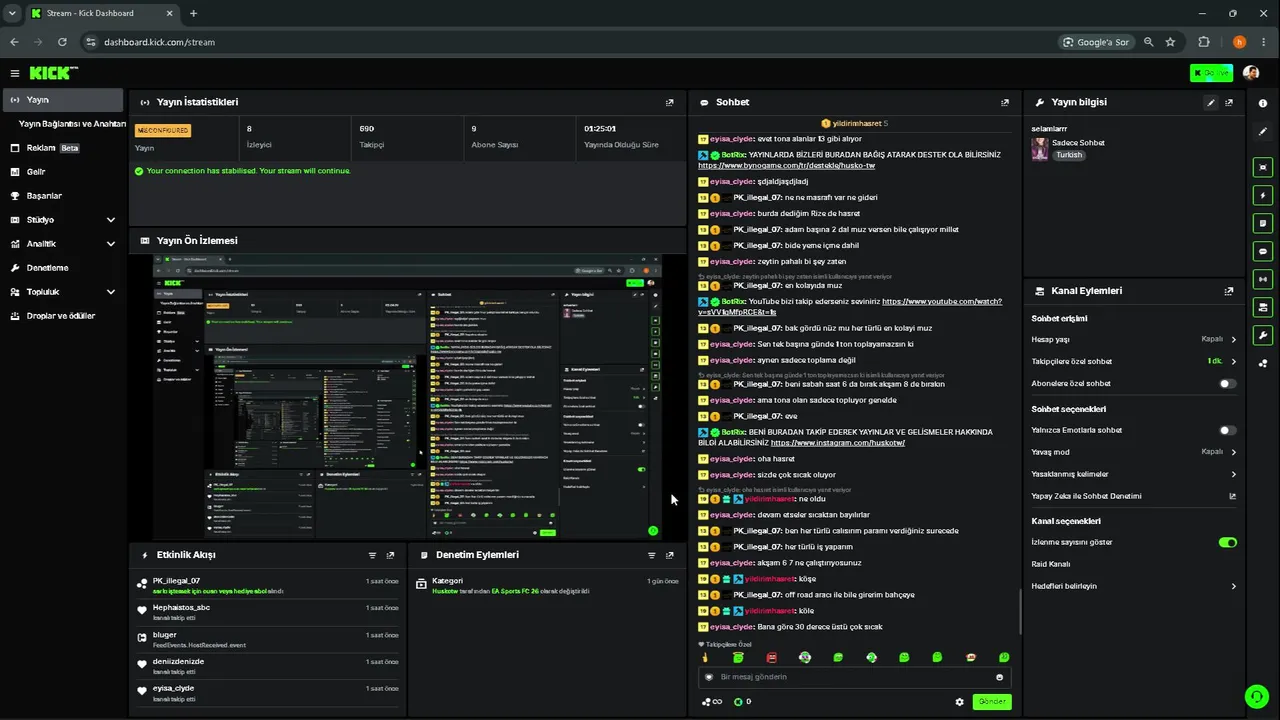Open a new browser tab
The image size is (1280, 720).
click(193, 14)
